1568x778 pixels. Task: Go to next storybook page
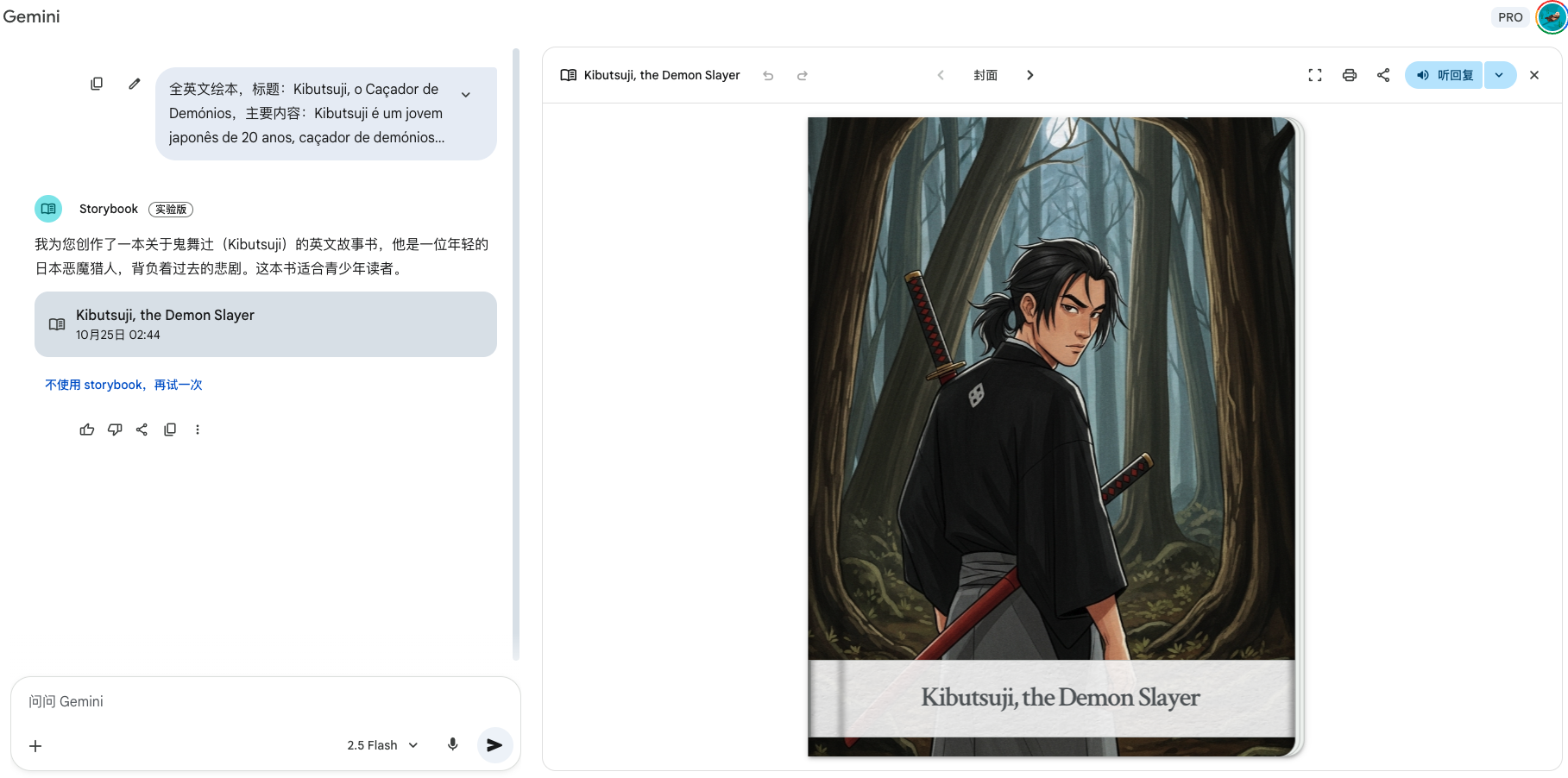(1030, 75)
